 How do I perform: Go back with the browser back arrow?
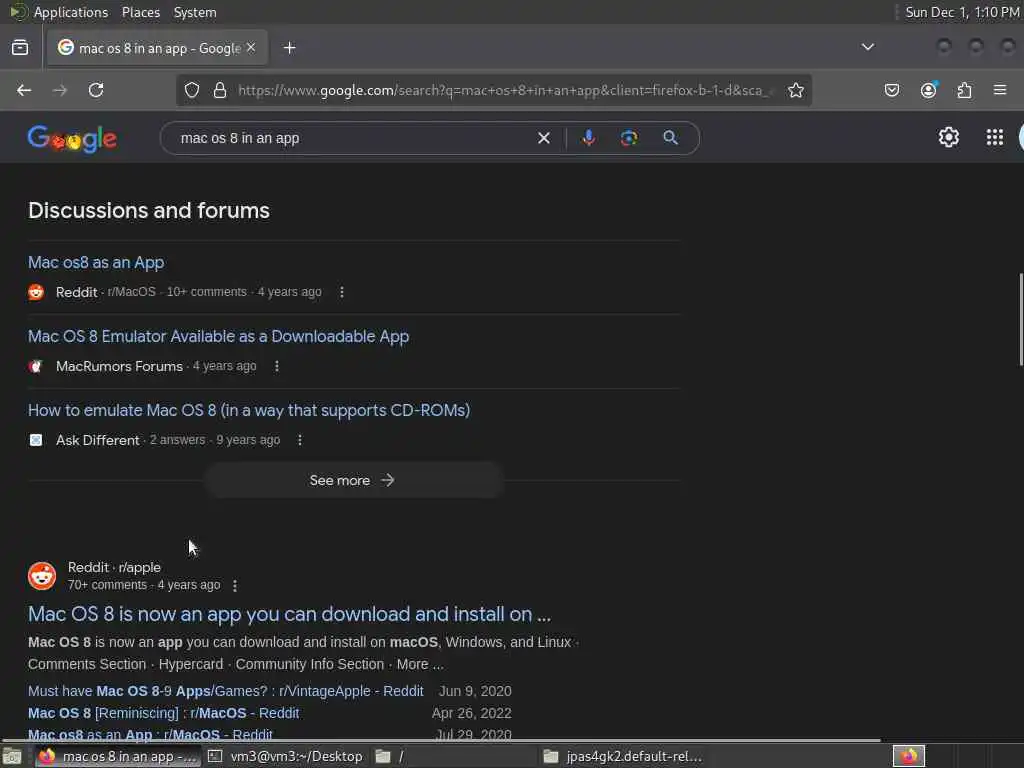pyautogui.click(x=24, y=90)
